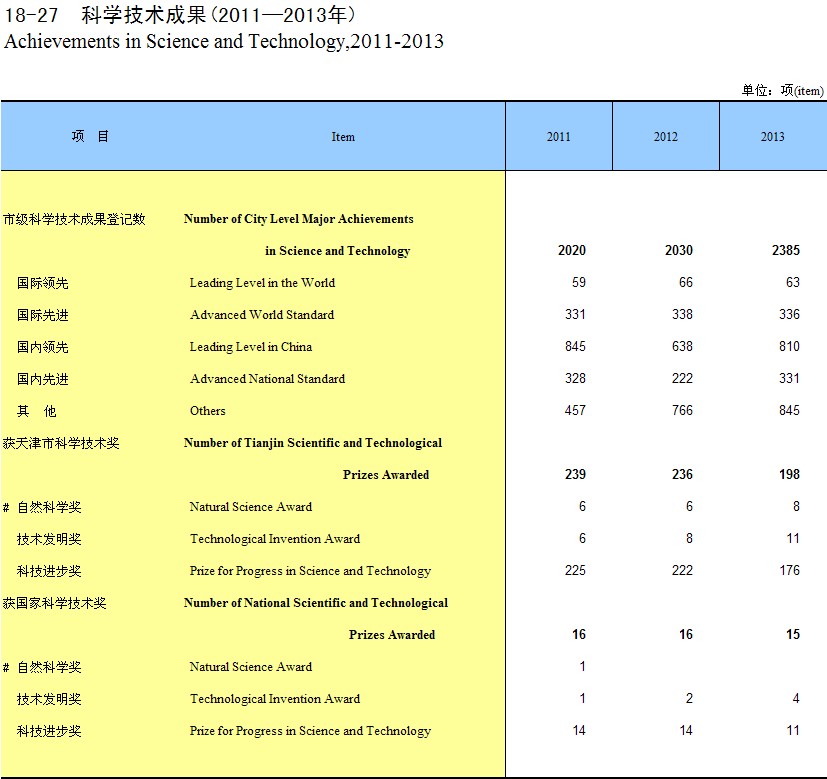
Task: Click the 2013 Tianjin prizes total 198
Action: pyautogui.click(x=788, y=475)
